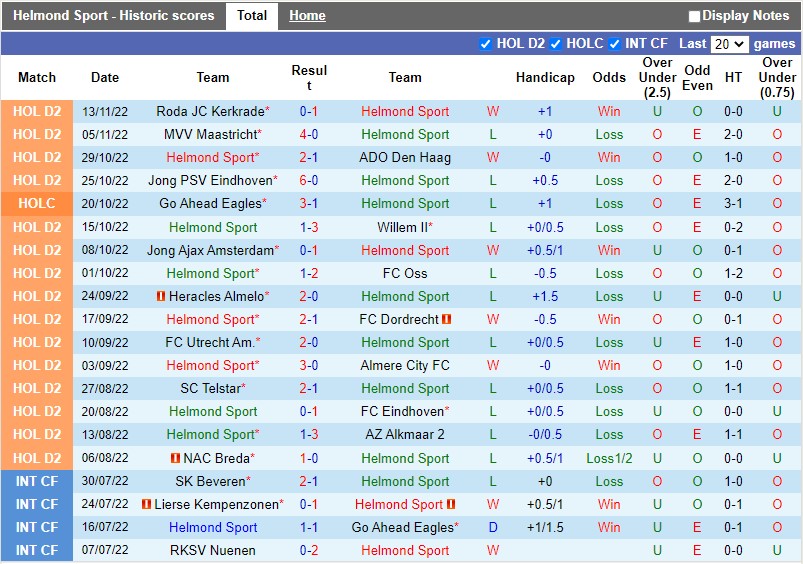This screenshot has height=564, width=803.
Task: Open Willem II team link
Action: click(x=403, y=227)
